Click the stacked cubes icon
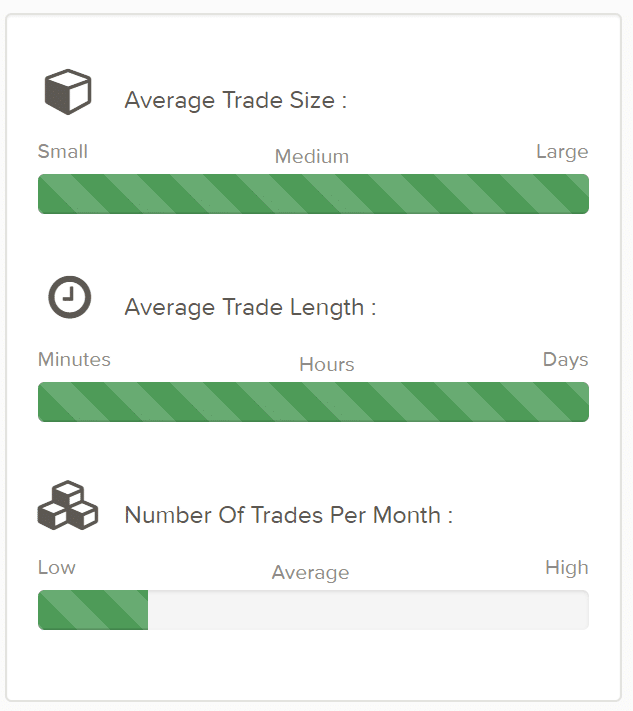 coord(68,505)
